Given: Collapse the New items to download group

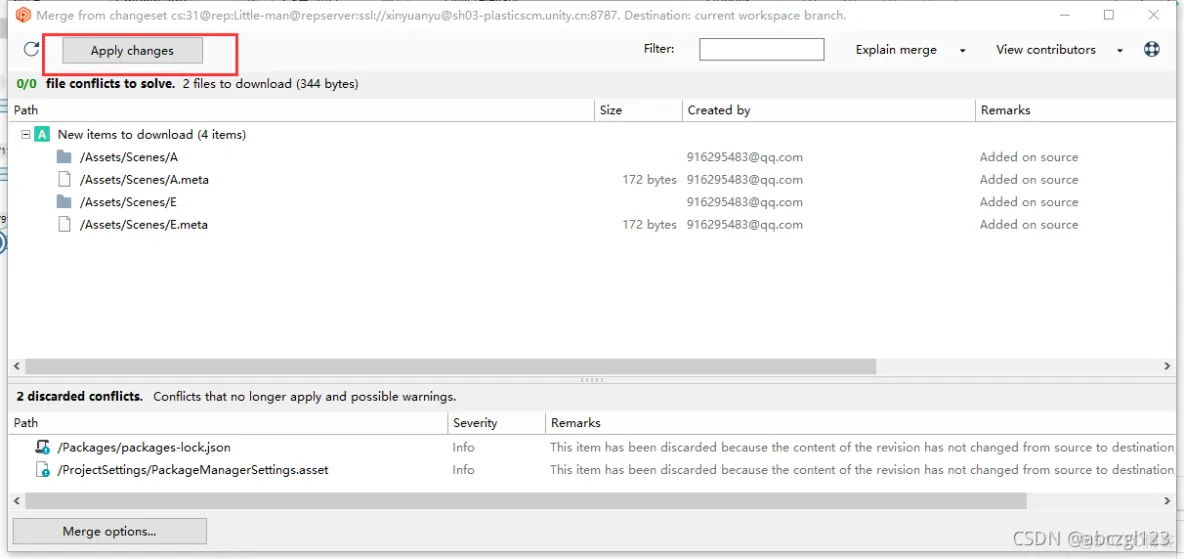Looking at the screenshot, I should [25, 134].
